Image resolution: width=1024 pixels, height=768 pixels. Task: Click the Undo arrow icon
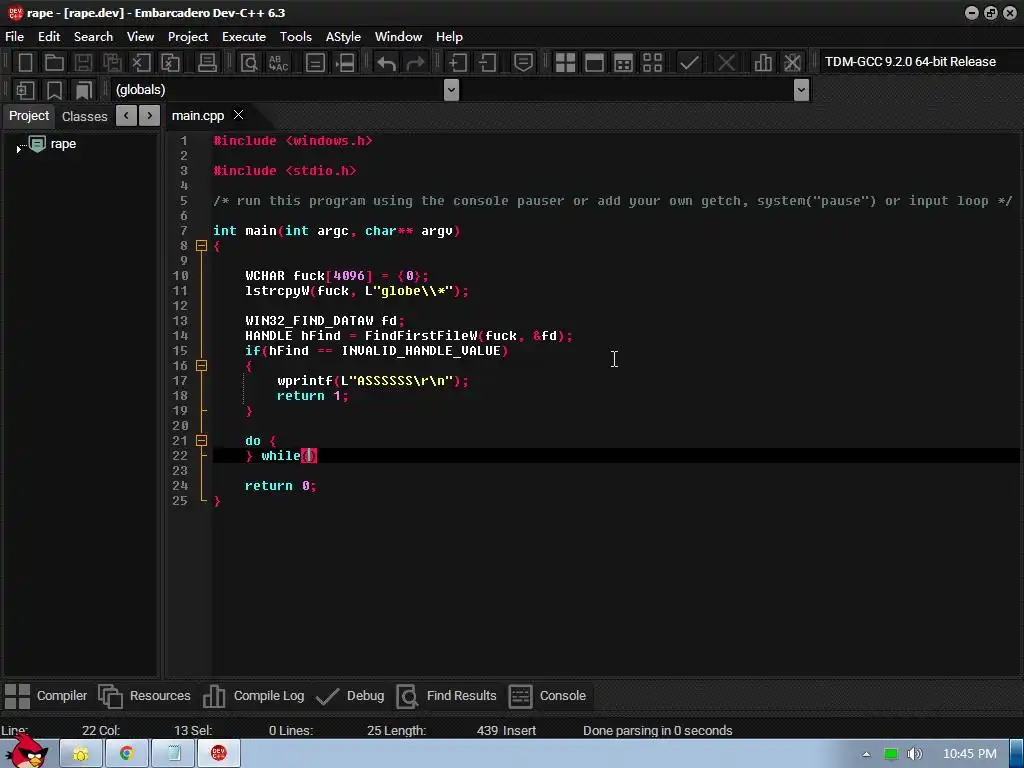coord(386,62)
